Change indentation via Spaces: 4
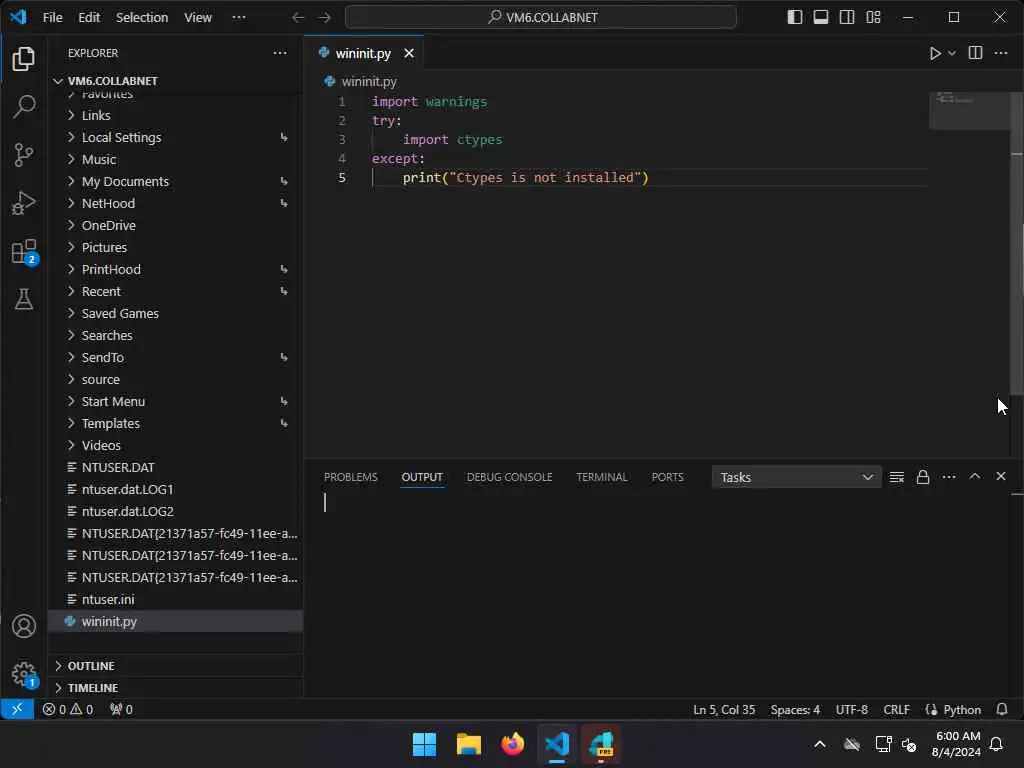Image resolution: width=1024 pixels, height=768 pixels. (795, 710)
